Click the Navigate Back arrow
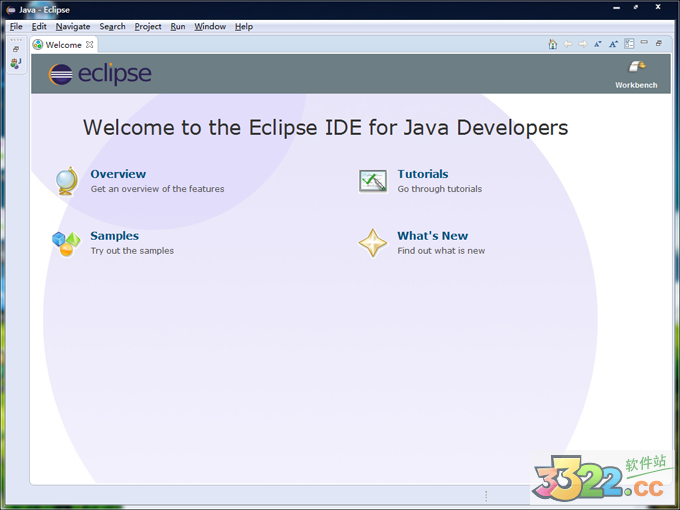The width and height of the screenshot is (680, 510). point(568,44)
